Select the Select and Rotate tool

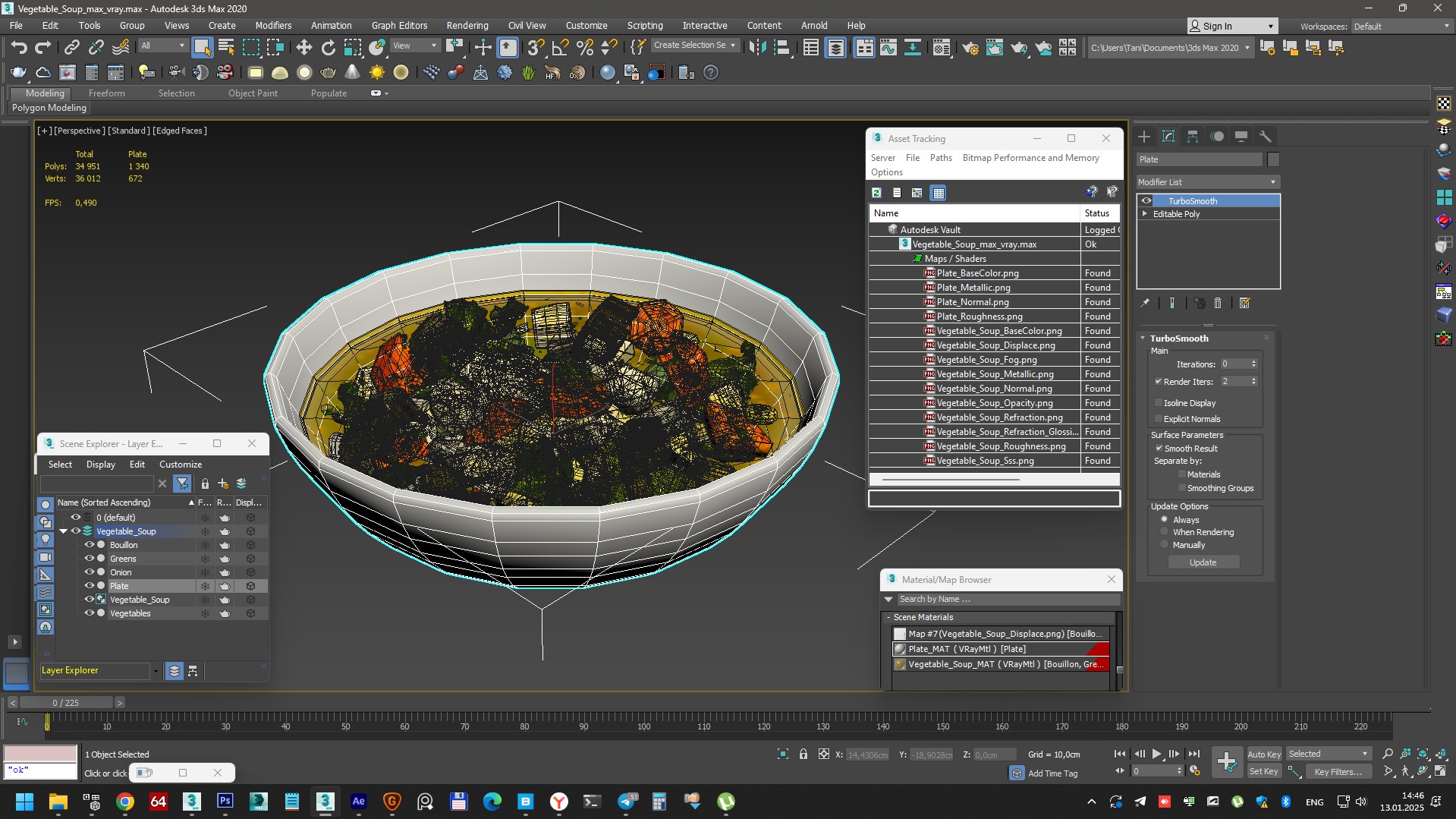click(328, 48)
